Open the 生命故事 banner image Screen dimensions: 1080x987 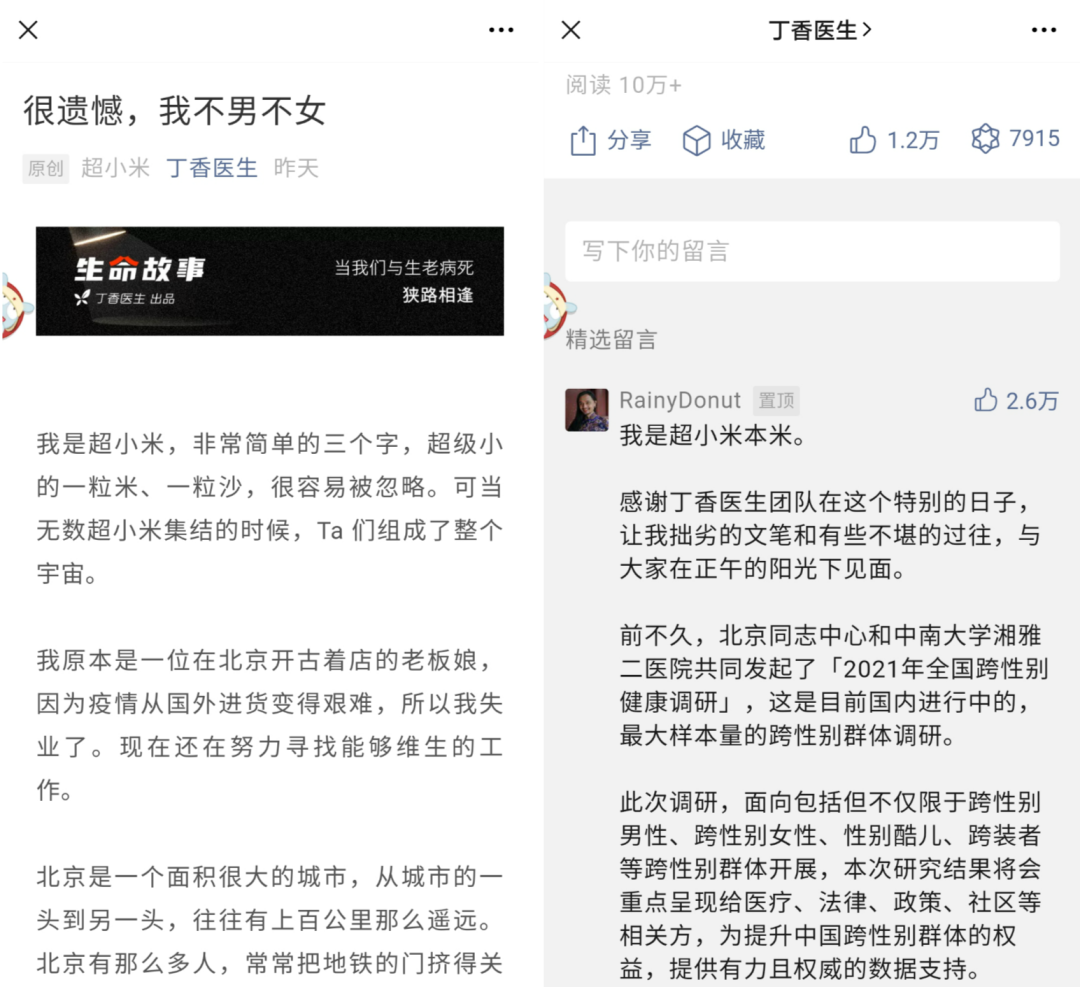(x=270, y=281)
